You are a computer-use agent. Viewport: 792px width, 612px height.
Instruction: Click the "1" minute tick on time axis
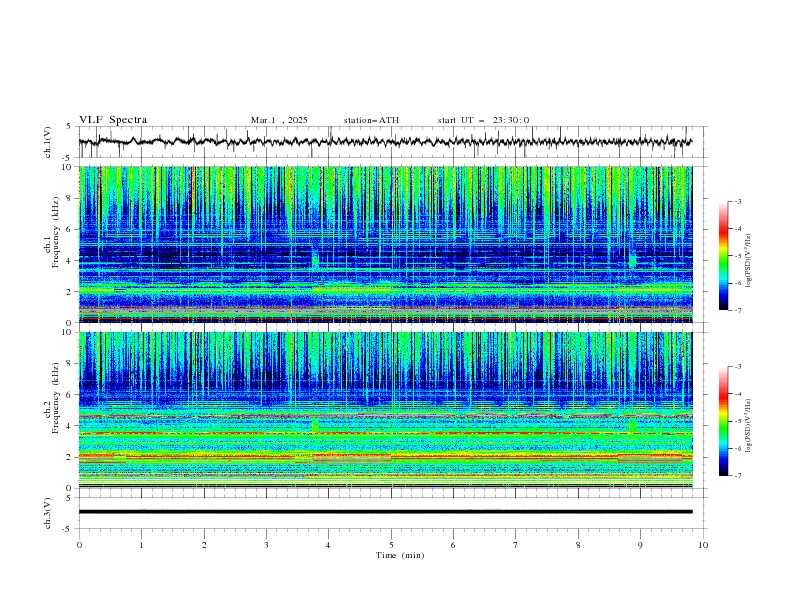141,545
